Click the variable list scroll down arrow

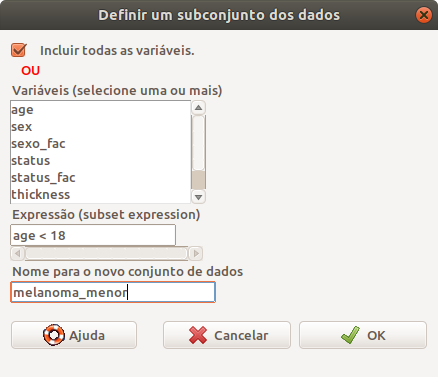198,197
